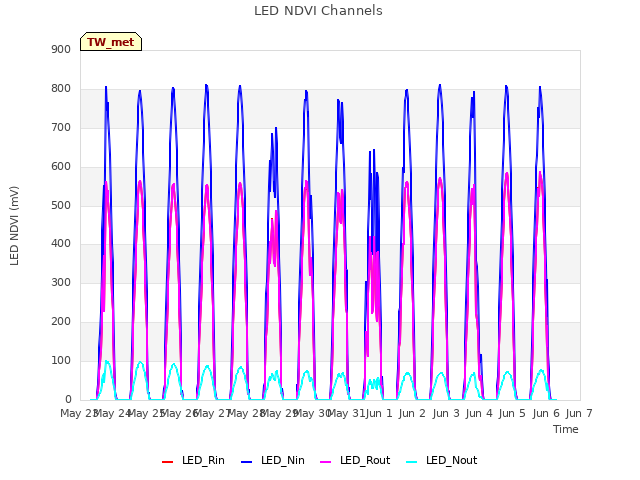
Task: Click the LED NDVI Channels chart title
Action: click(x=318, y=11)
